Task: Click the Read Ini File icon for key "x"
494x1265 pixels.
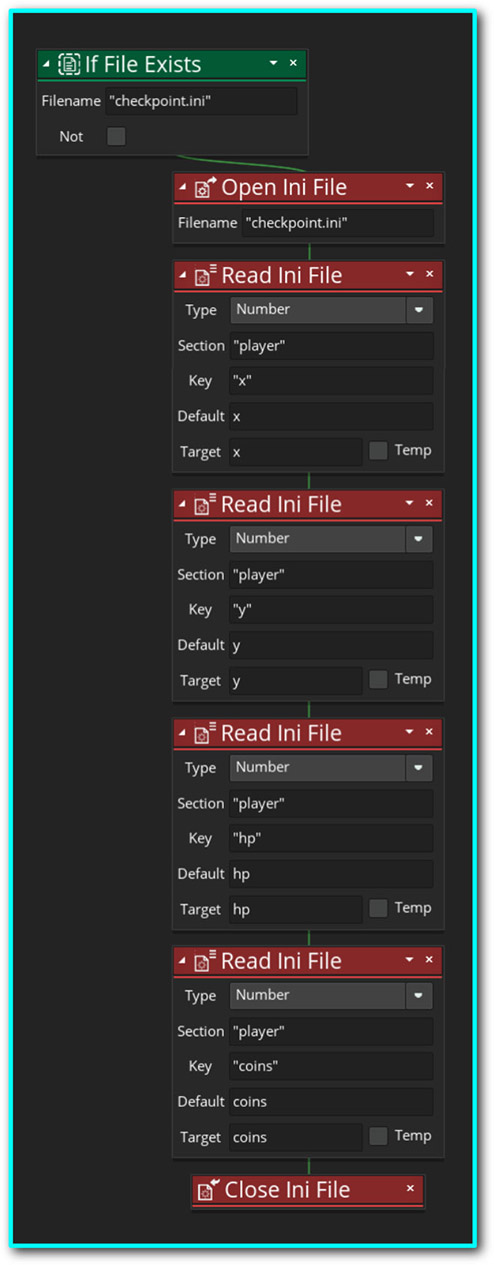Action: pos(205,276)
